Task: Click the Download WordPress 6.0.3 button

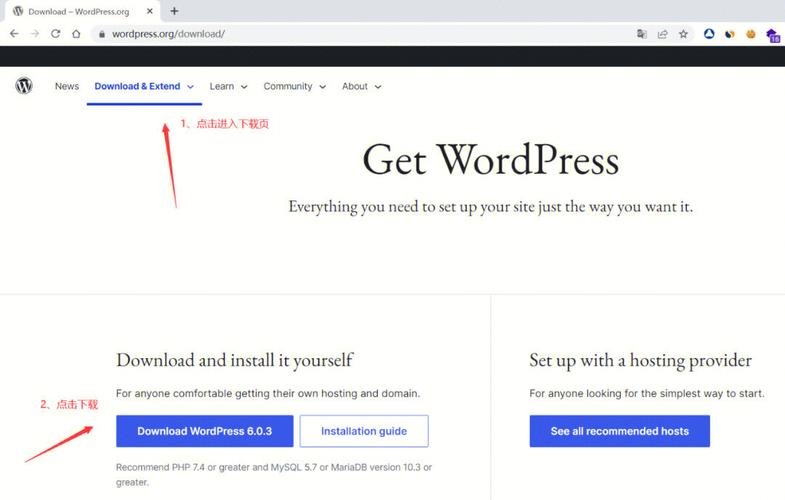Action: coord(205,431)
